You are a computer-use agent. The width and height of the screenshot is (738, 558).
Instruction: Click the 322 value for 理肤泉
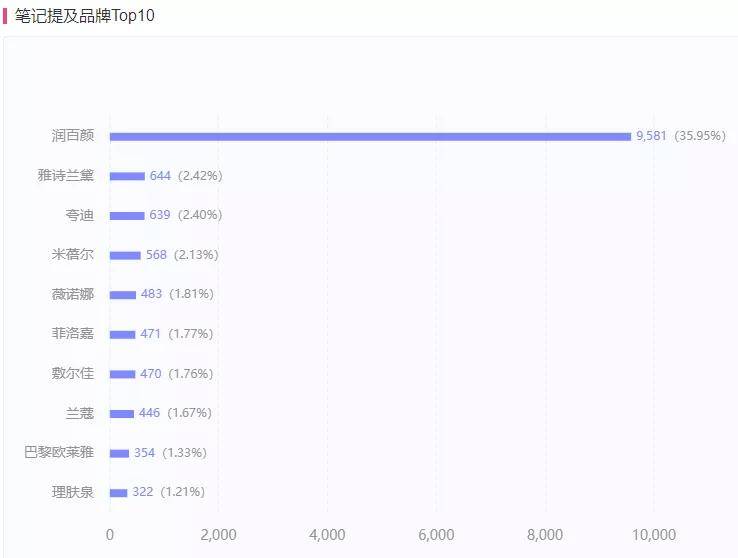point(142,492)
